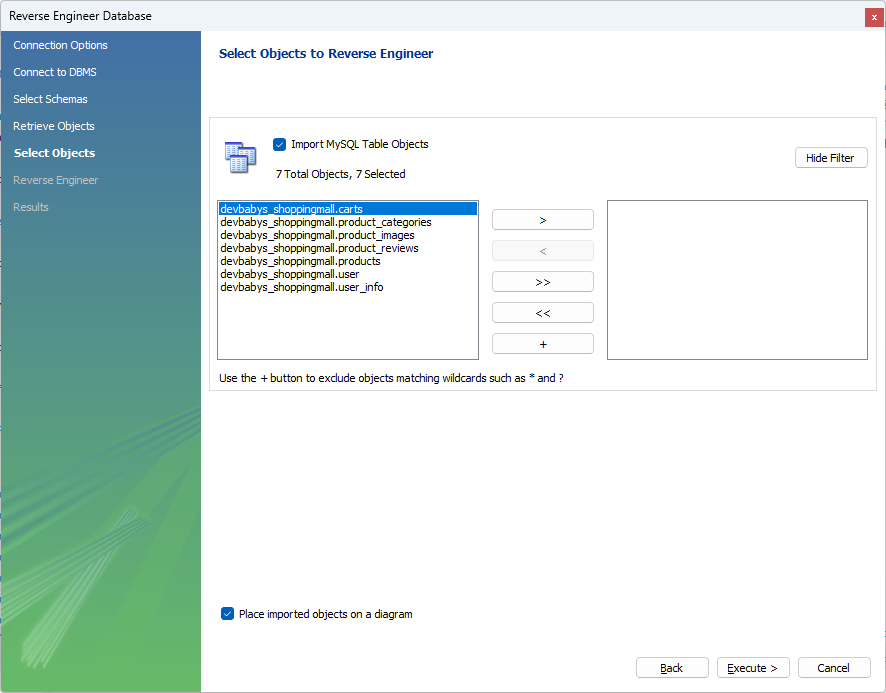Click the Execute > button
Screen dimensions: 886x693
(x=753, y=668)
